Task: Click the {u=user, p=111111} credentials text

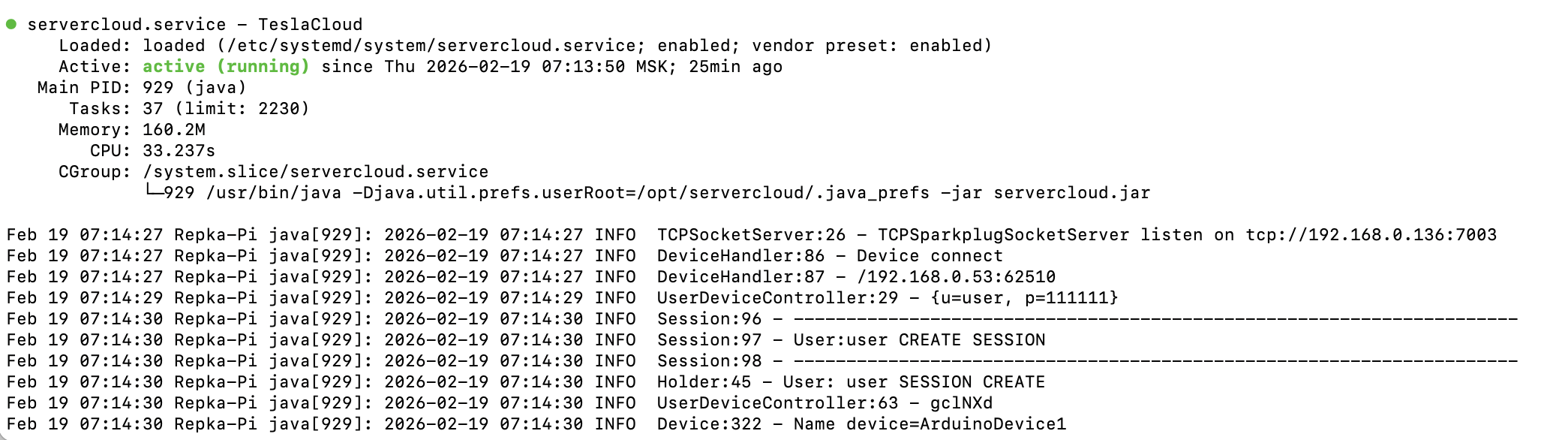Action: 1024,297
